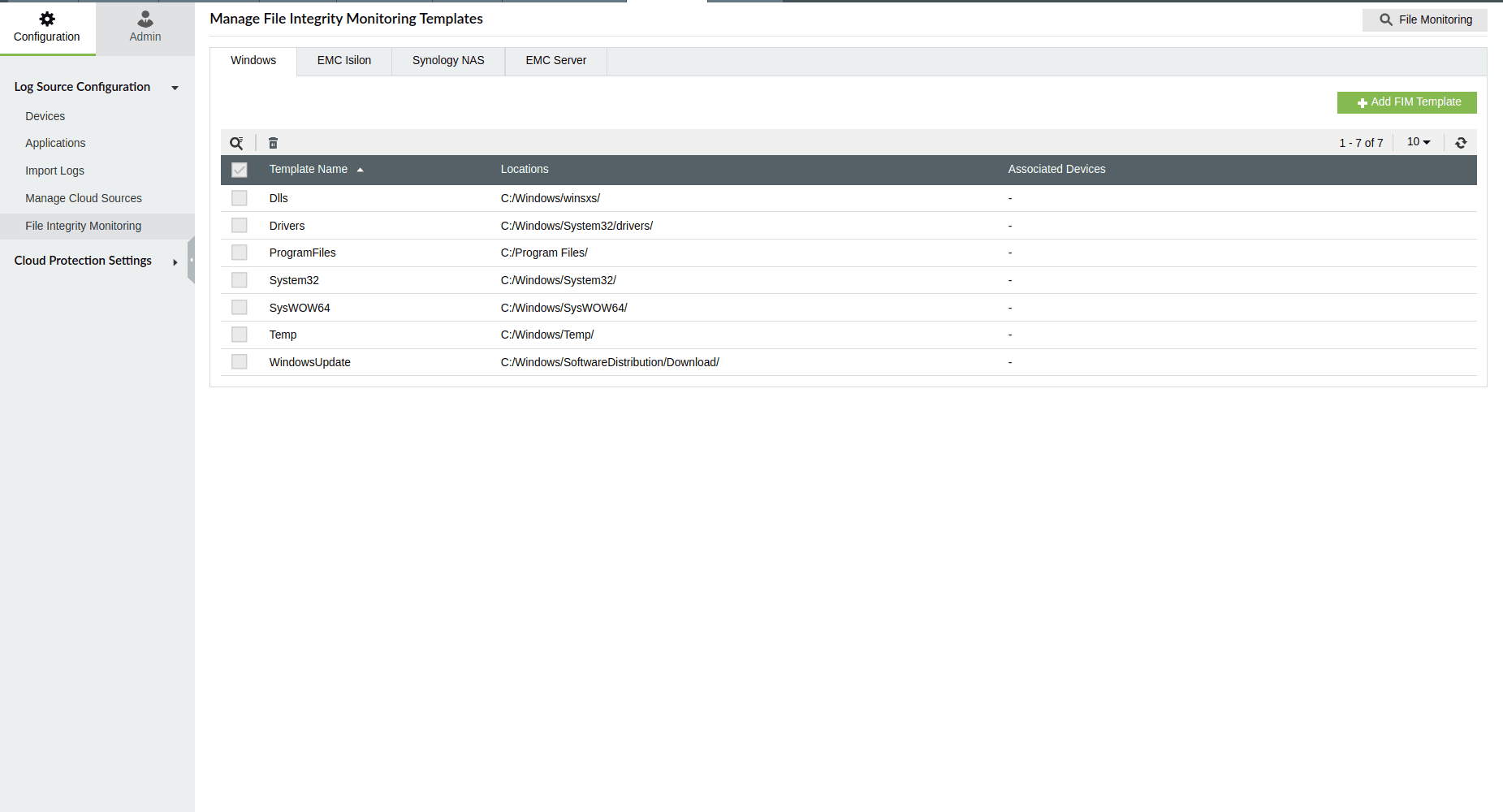Select all templates with header checkbox
1503x812 pixels.
click(x=239, y=170)
